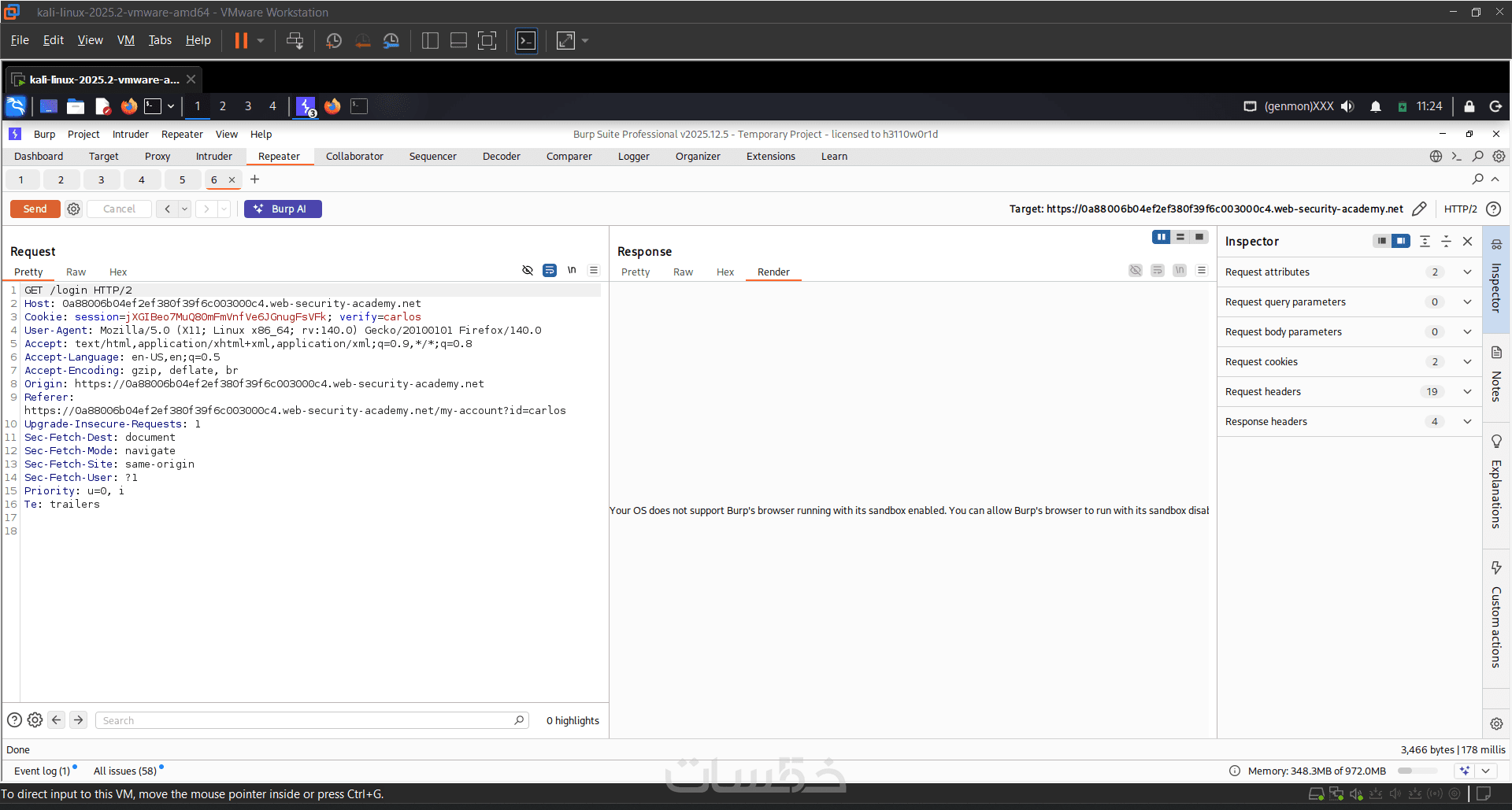Launch Firefox from the Kali panel launcher
Image resolution: width=1512 pixels, height=810 pixels.
tap(128, 106)
